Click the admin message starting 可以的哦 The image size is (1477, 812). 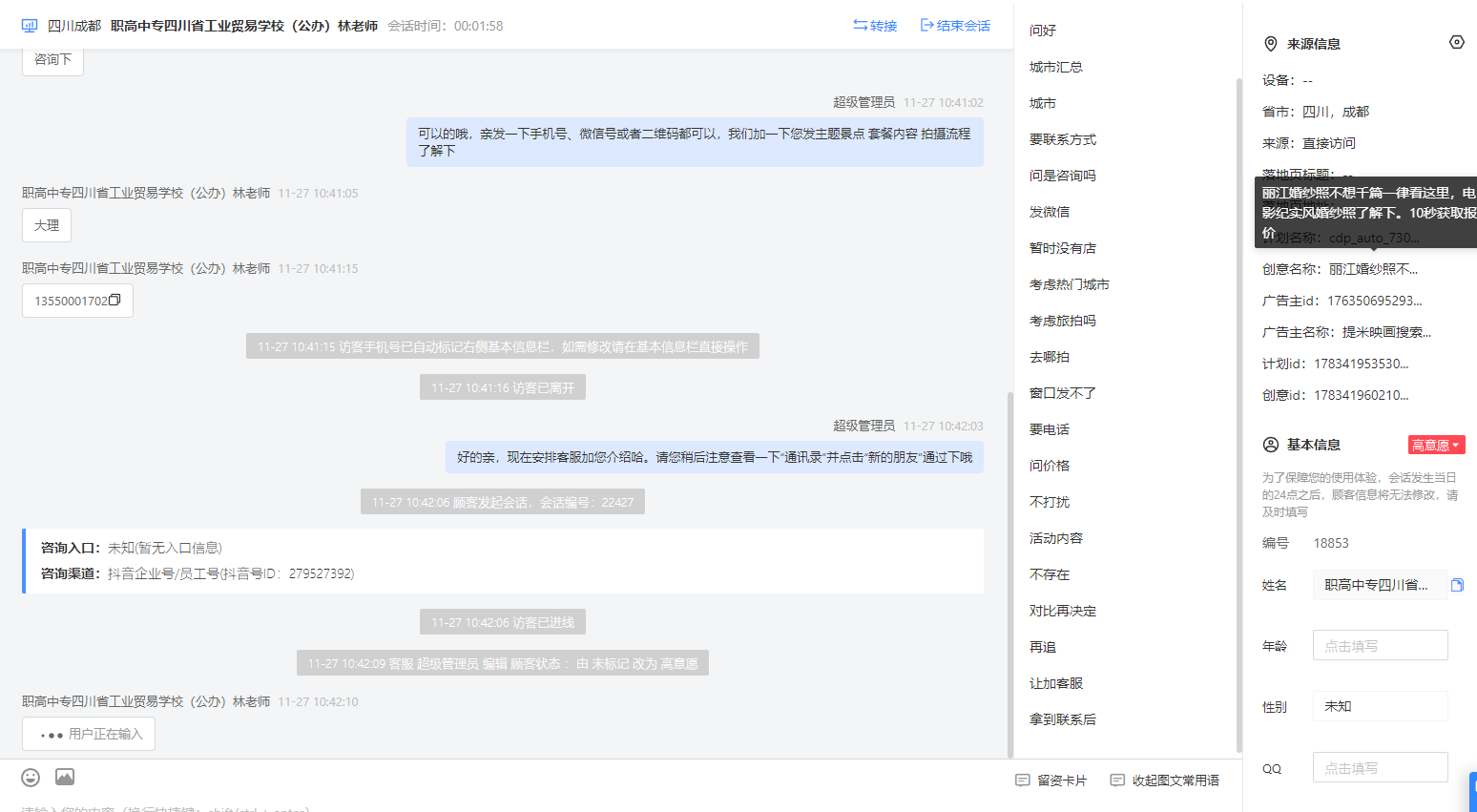[x=695, y=142]
